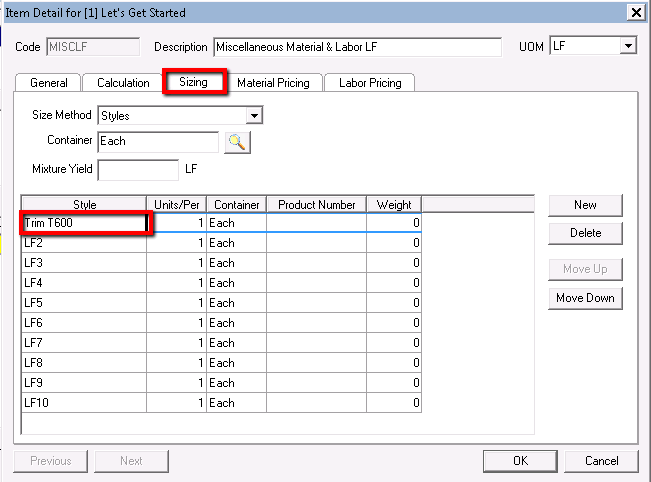The image size is (651, 482).
Task: Confirm with the OK button
Action: 520,461
